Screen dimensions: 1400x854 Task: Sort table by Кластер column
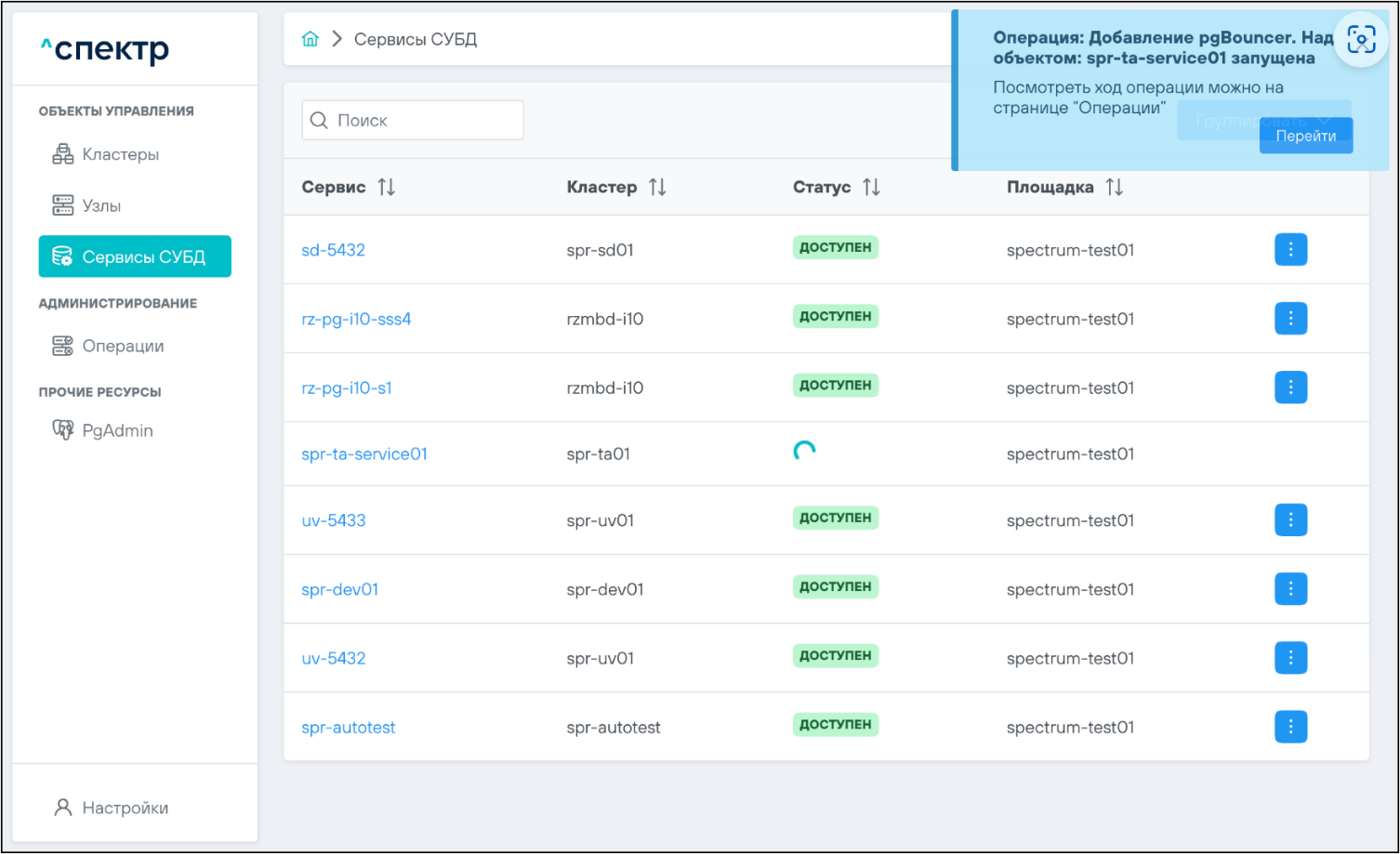(657, 188)
